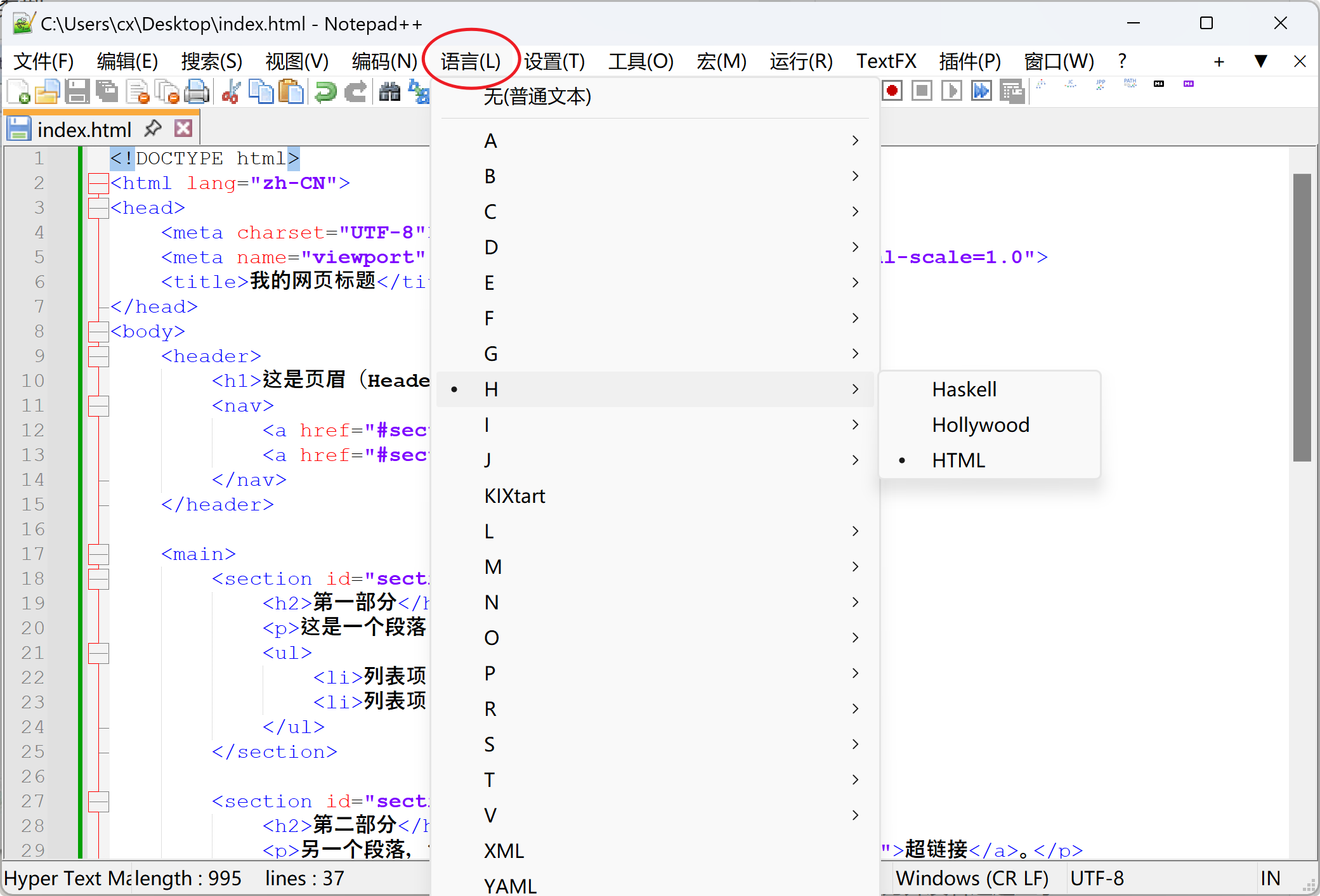Image resolution: width=1320 pixels, height=896 pixels.
Task: Click the green Undo arrow icon
Action: pyautogui.click(x=326, y=92)
